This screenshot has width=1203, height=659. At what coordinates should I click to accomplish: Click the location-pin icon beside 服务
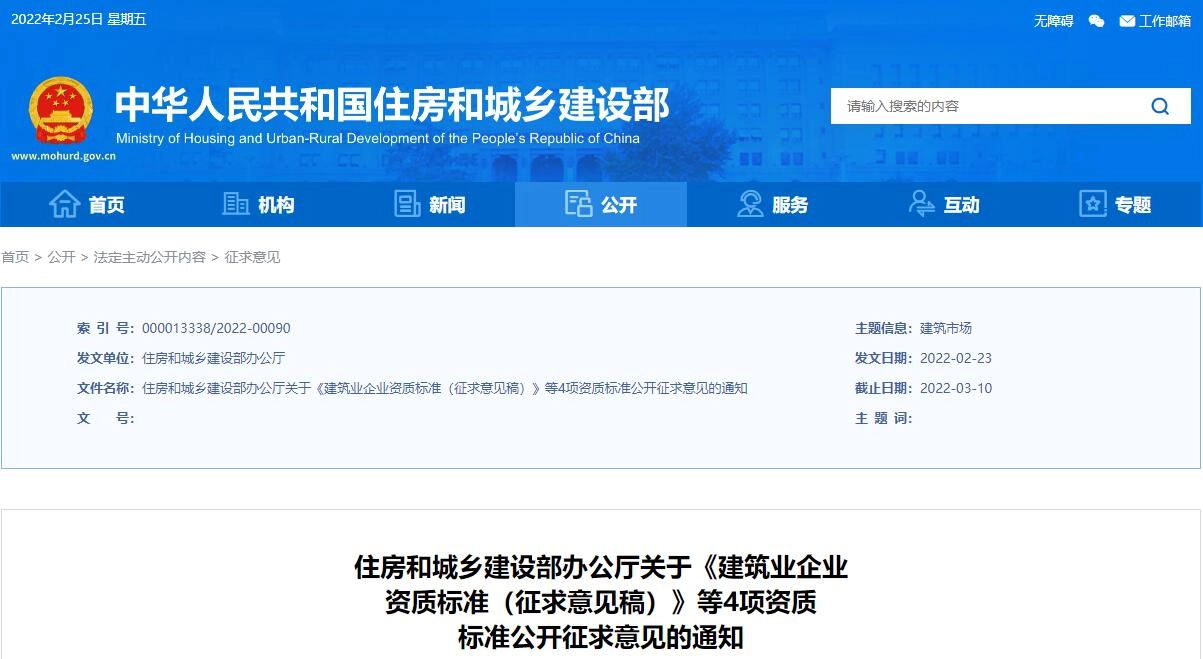(748, 203)
